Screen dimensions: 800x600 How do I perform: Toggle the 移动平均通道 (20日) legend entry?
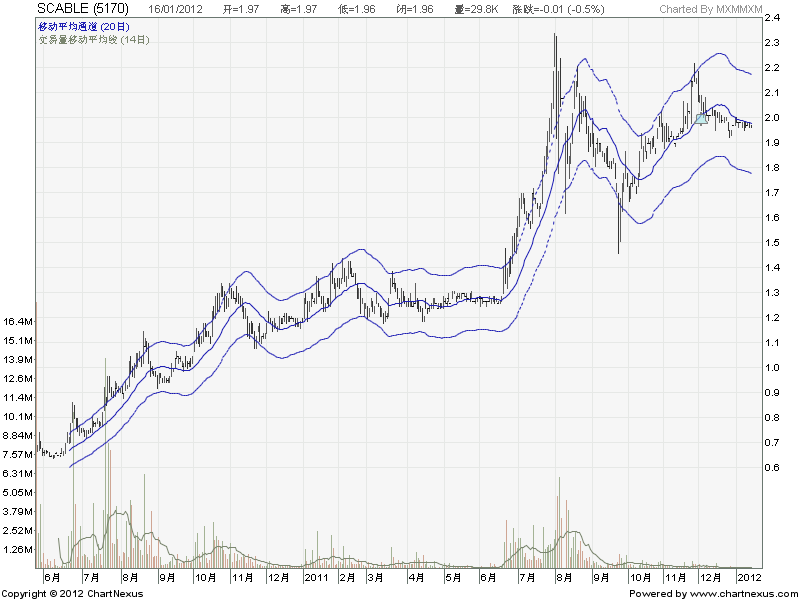tap(85, 26)
